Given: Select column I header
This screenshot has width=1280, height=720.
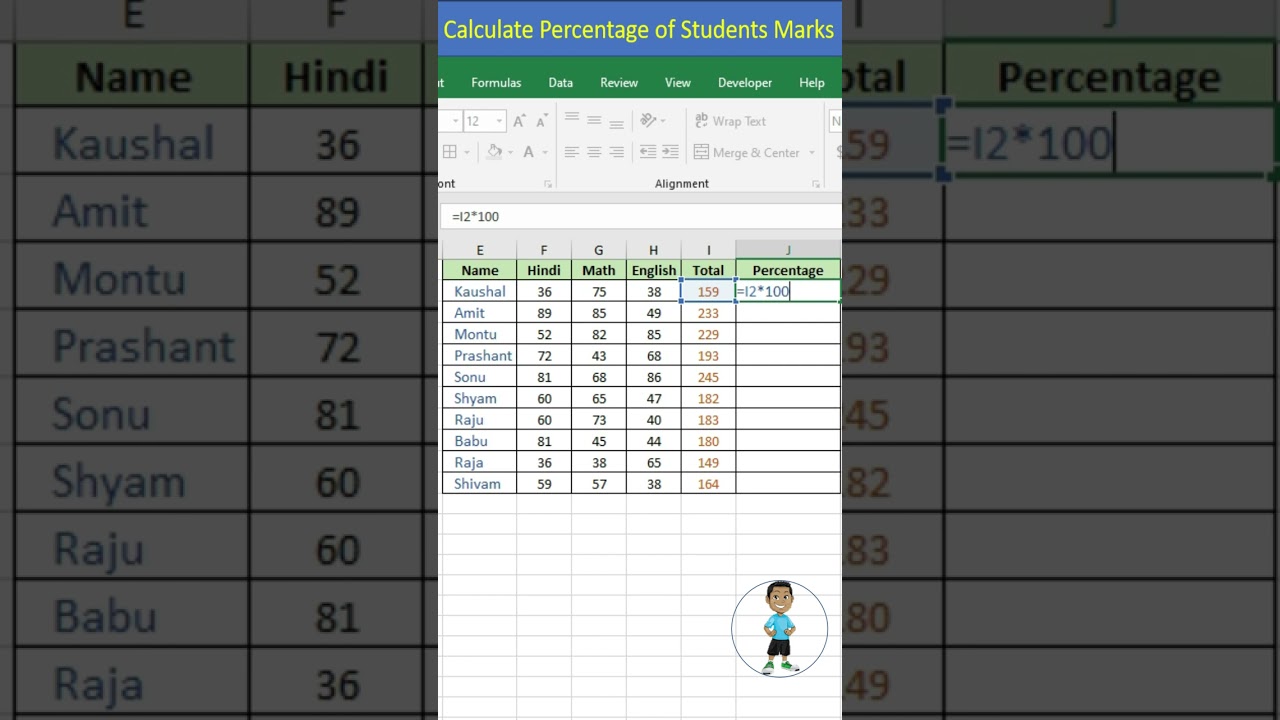Looking at the screenshot, I should [x=709, y=250].
